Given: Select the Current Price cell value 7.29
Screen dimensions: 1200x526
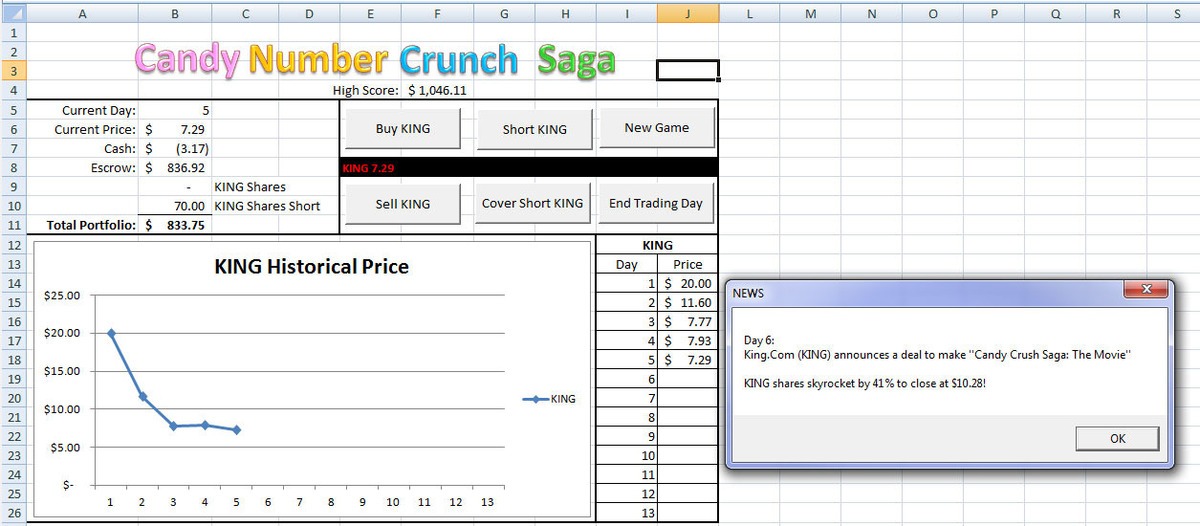Looking at the screenshot, I should (x=176, y=130).
